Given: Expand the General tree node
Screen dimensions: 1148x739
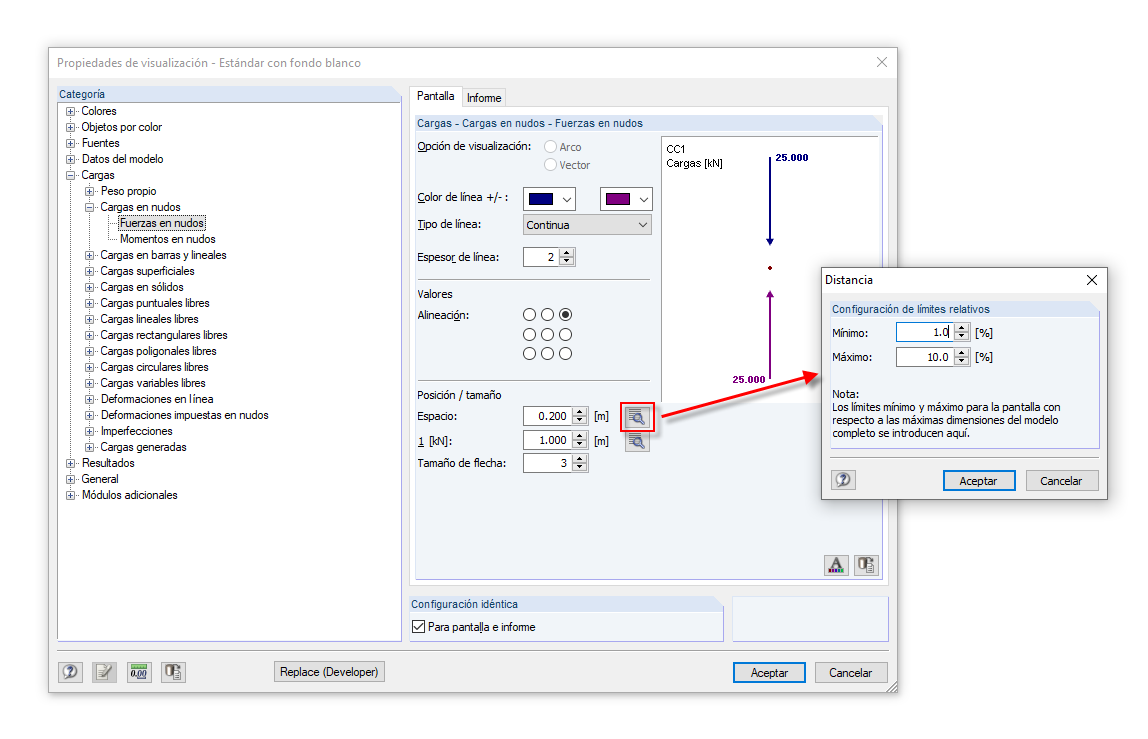Looking at the screenshot, I should 71,479.
